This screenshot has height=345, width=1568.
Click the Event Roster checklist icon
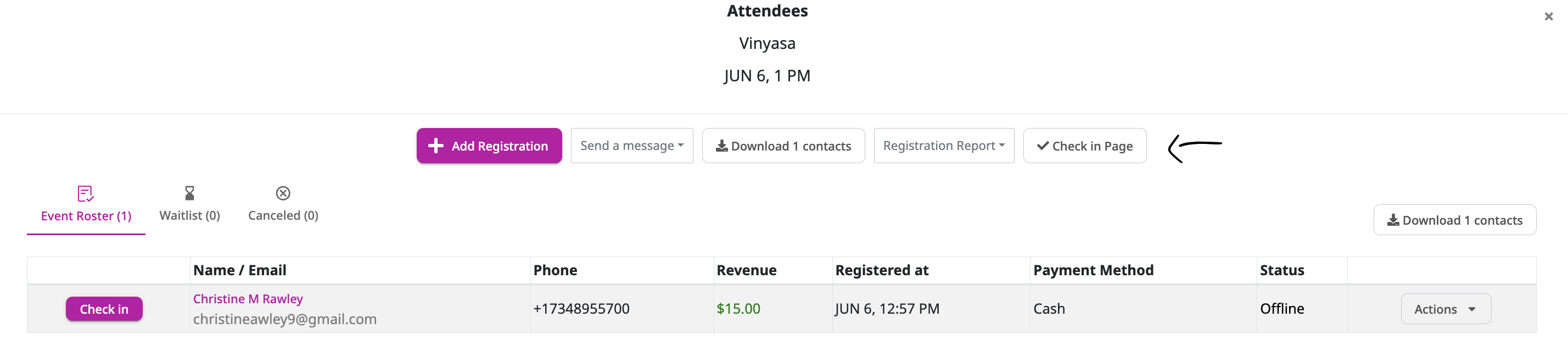click(x=86, y=194)
